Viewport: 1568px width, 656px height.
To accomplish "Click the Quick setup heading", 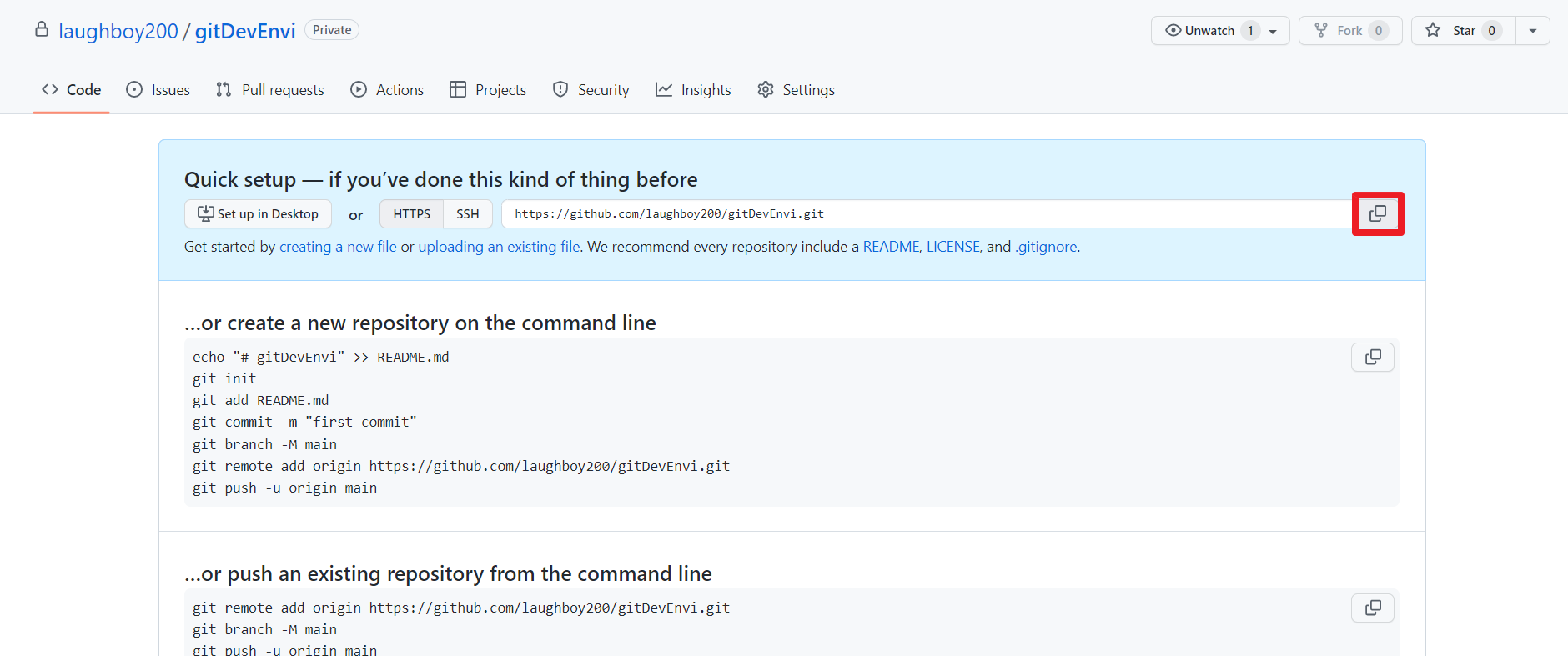I will pos(440,179).
